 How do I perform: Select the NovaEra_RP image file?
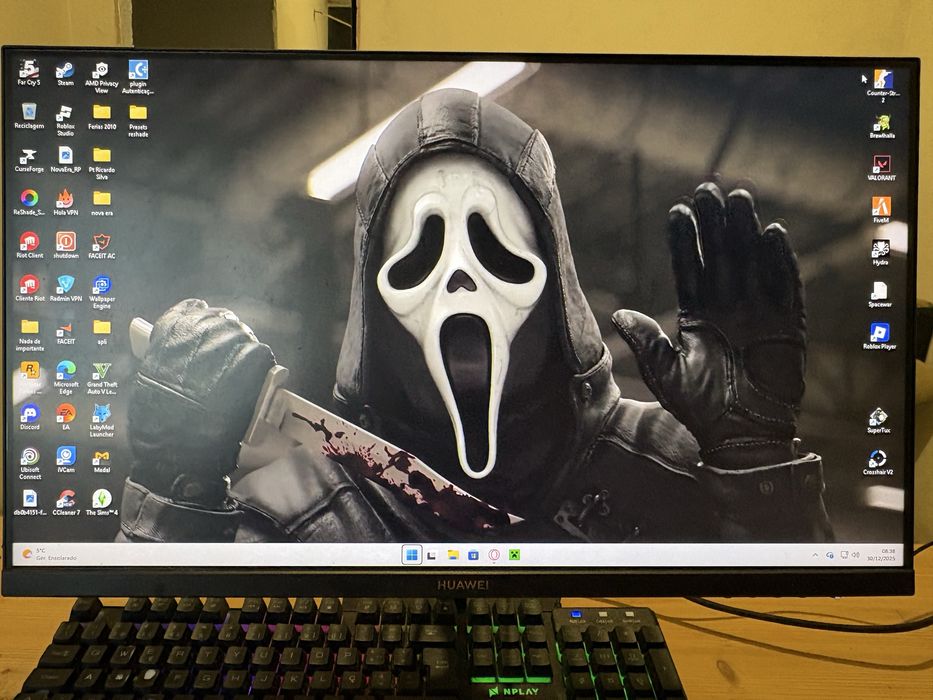coord(65,161)
